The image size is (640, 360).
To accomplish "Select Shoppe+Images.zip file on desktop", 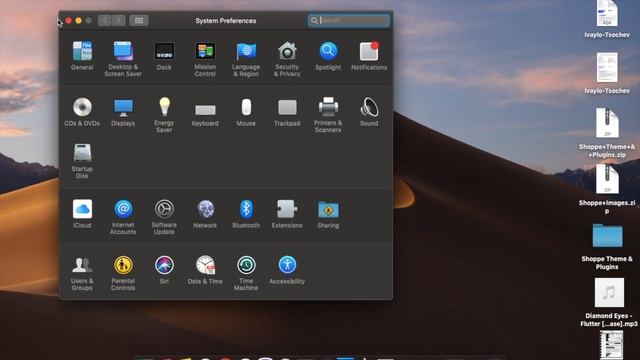I will [x=607, y=189].
